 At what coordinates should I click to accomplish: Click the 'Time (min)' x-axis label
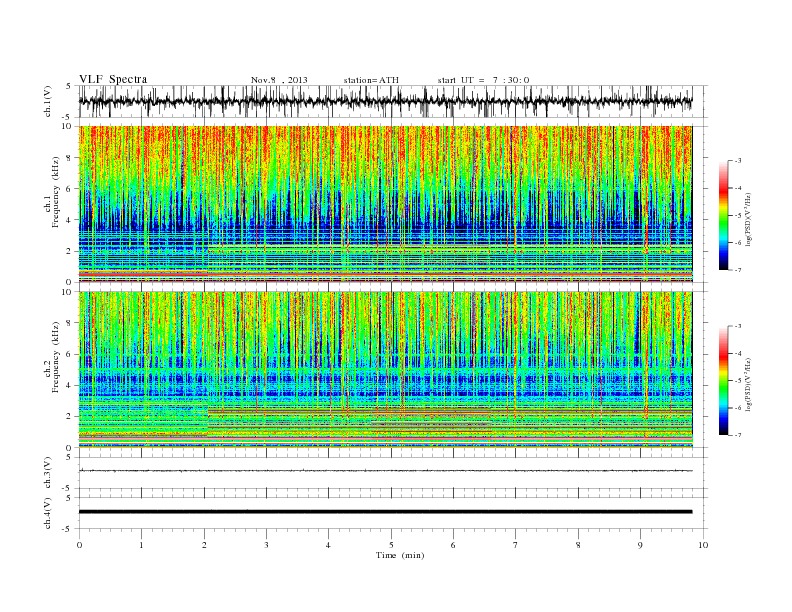(400, 555)
